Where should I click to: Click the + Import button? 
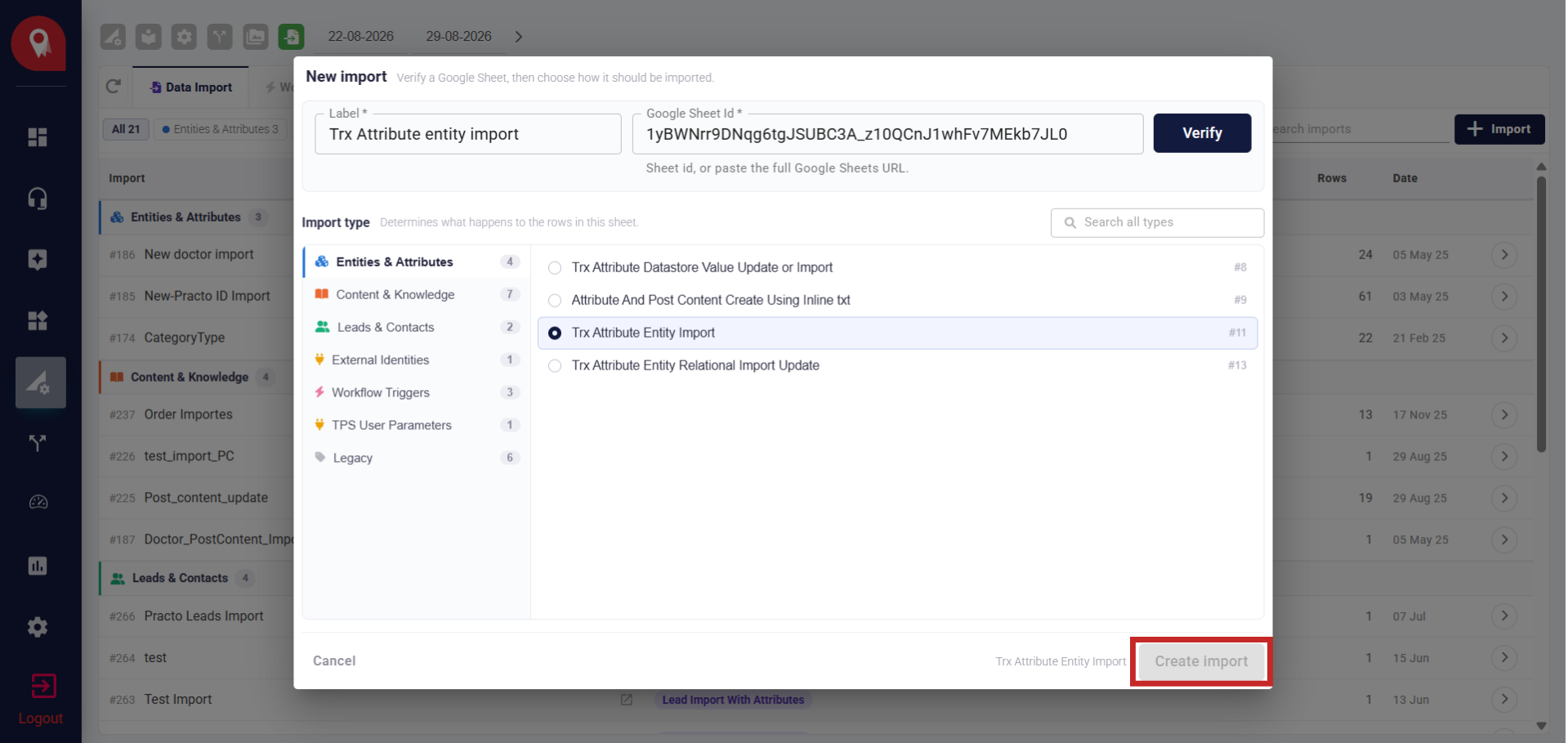click(1499, 129)
